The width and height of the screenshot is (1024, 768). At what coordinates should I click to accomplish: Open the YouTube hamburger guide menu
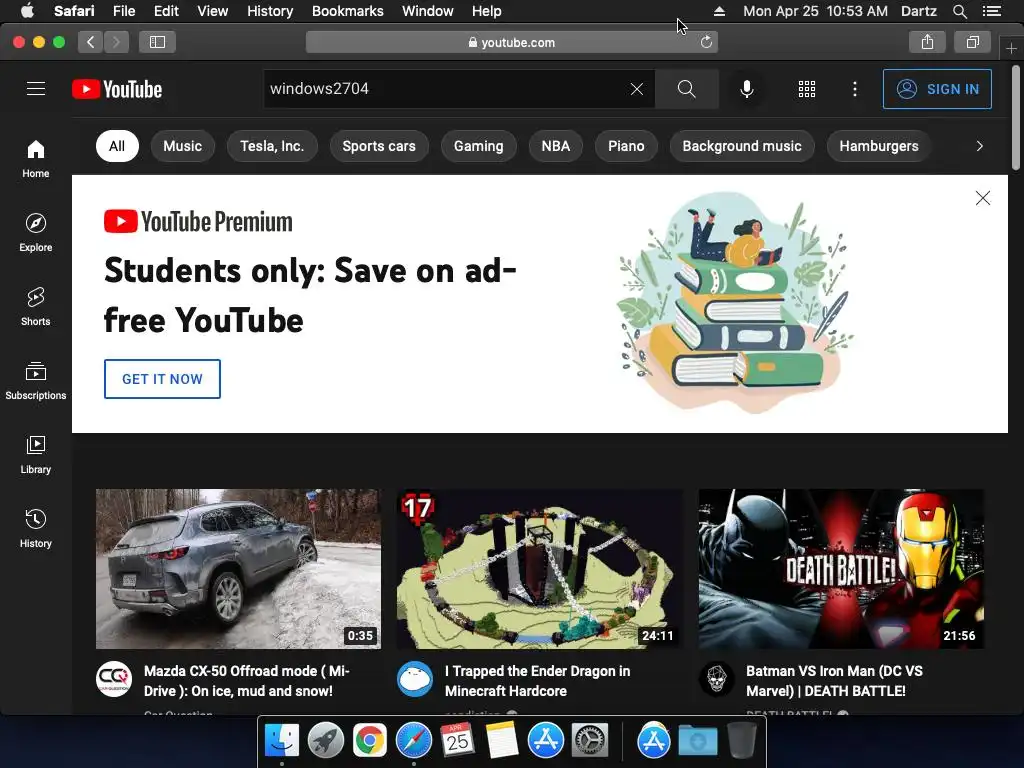36,89
